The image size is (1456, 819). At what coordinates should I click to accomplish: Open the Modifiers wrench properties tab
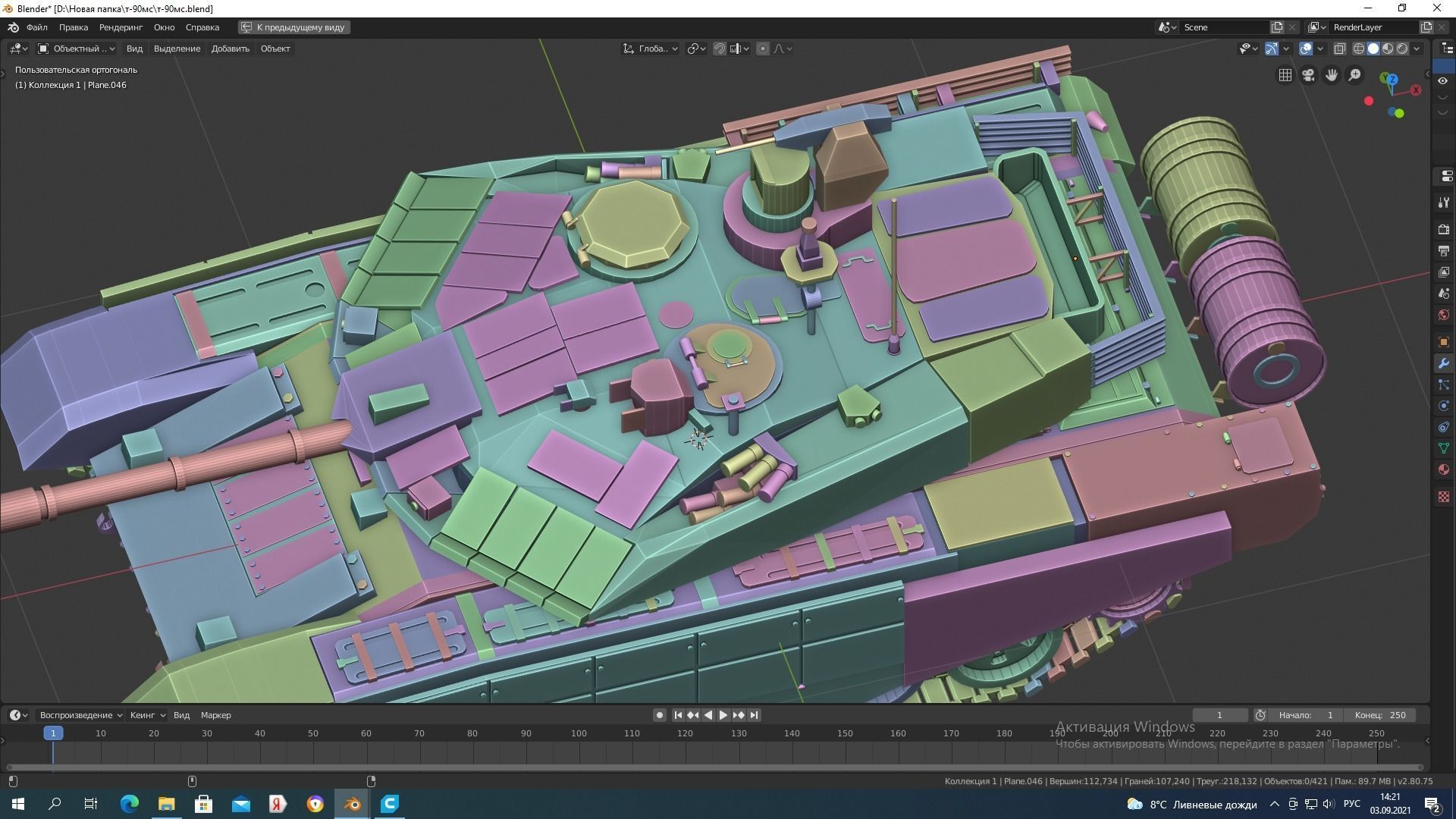1443,364
